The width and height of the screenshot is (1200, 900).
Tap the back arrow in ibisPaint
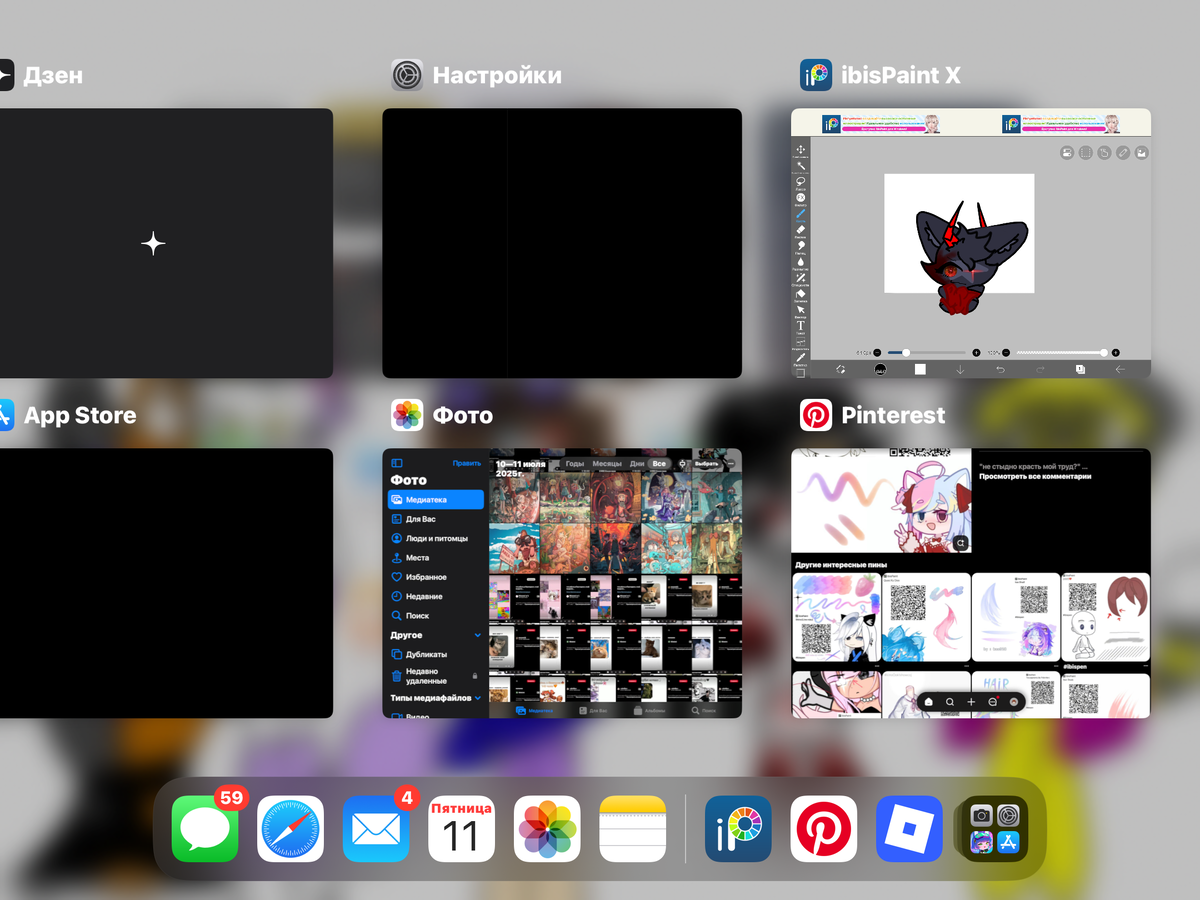click(1120, 369)
